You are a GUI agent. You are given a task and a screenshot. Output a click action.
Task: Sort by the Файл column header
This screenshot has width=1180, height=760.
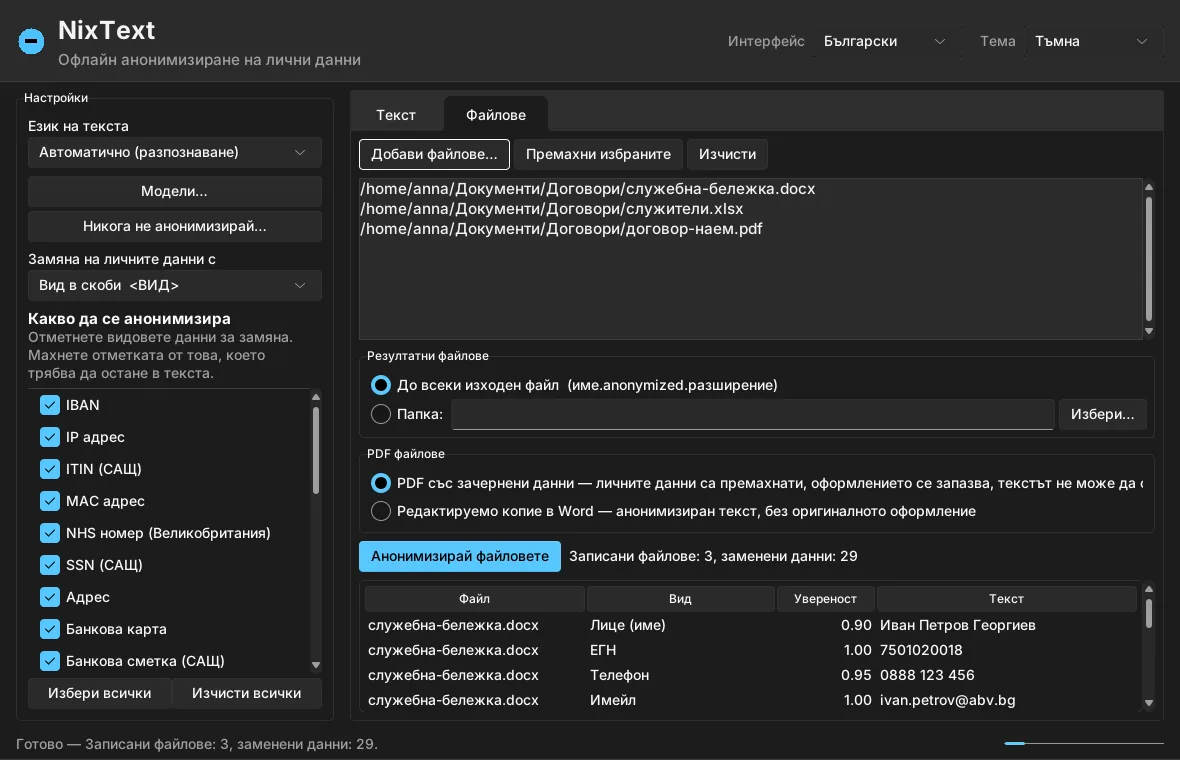point(475,599)
